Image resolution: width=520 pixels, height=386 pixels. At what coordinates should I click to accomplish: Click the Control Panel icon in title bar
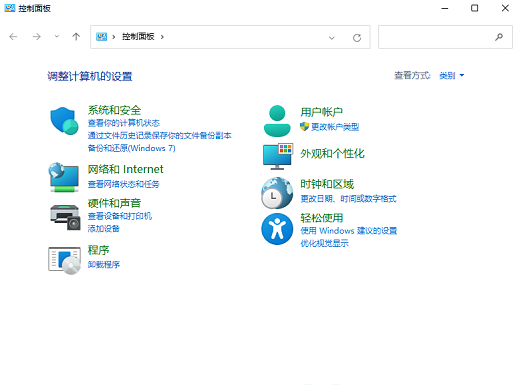click(10, 8)
